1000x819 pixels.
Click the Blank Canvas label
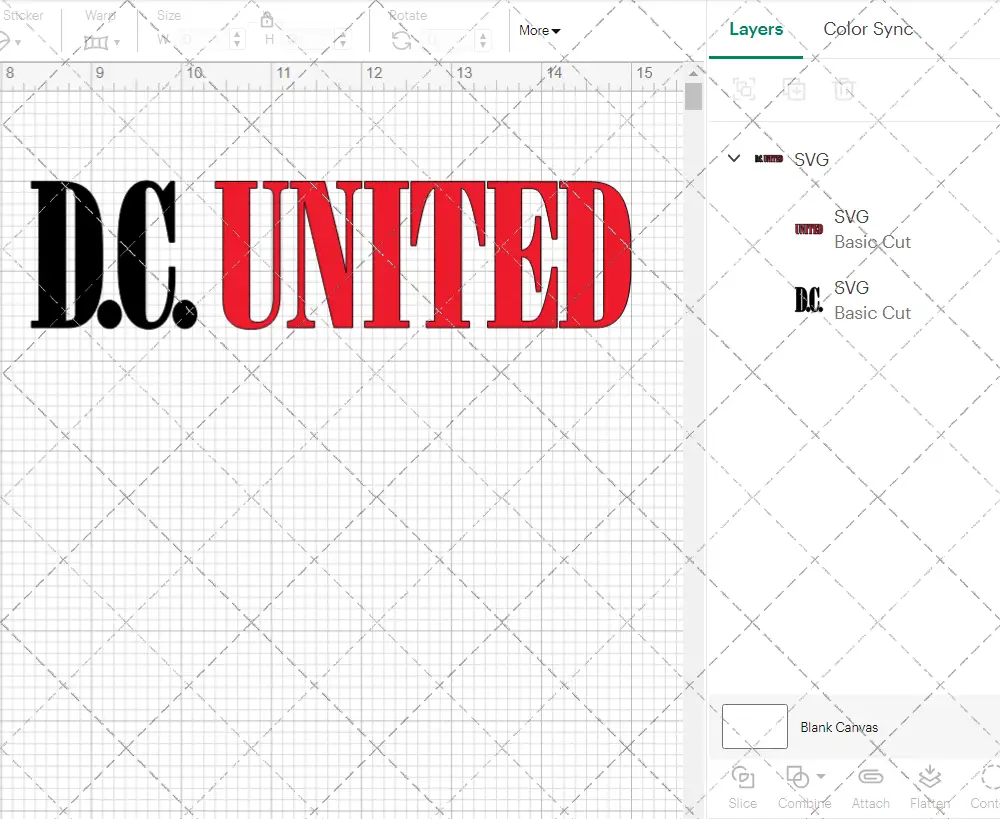(x=839, y=727)
